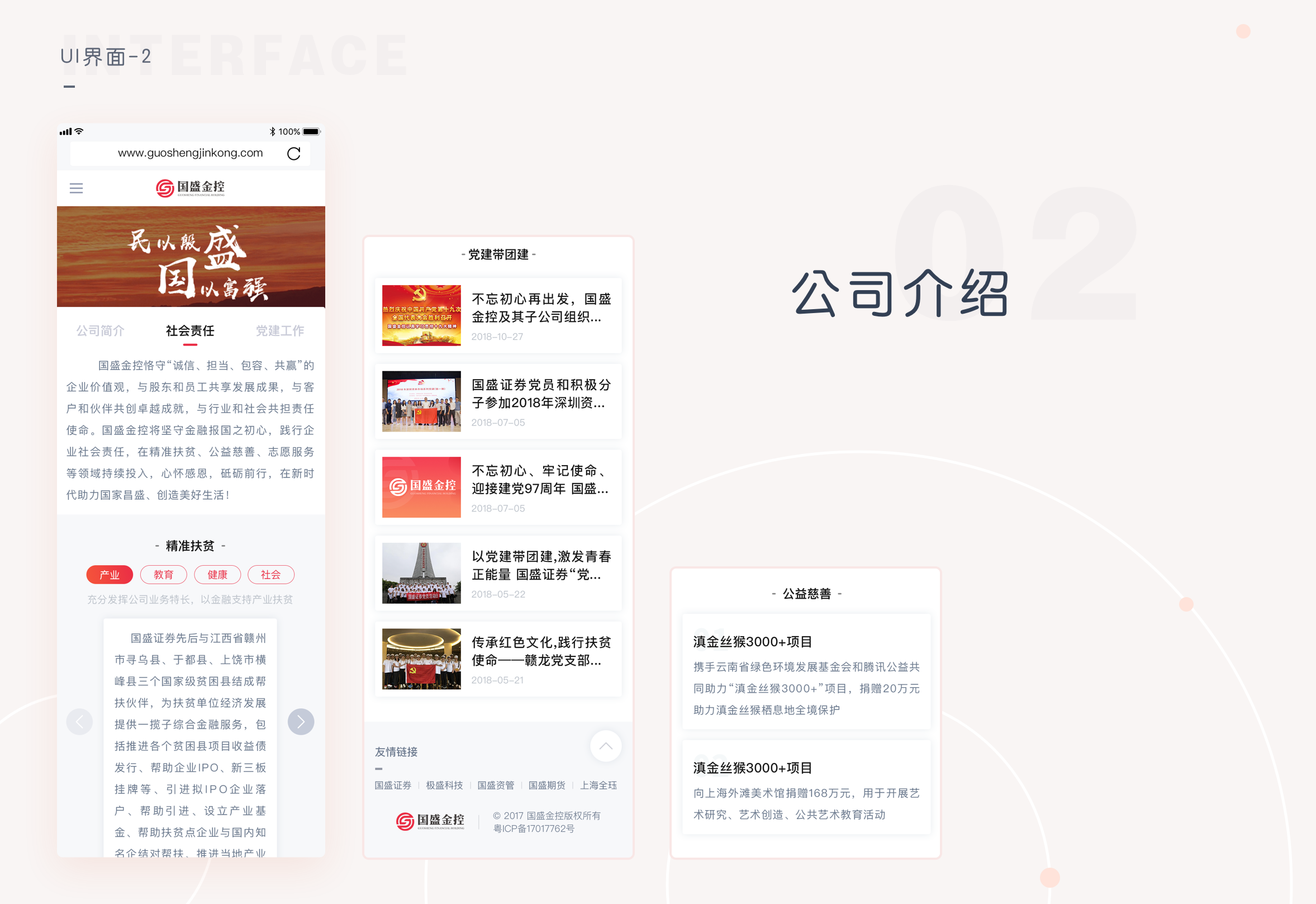Open 国盛期货 friendly link
Viewport: 1316px width, 904px height.
click(547, 785)
